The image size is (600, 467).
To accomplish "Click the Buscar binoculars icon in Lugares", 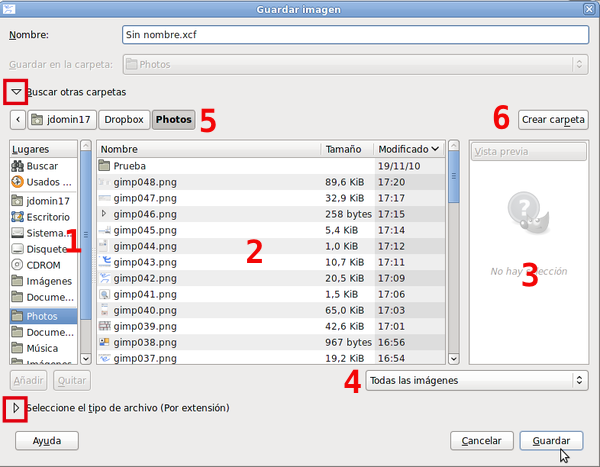I will click(x=17, y=166).
